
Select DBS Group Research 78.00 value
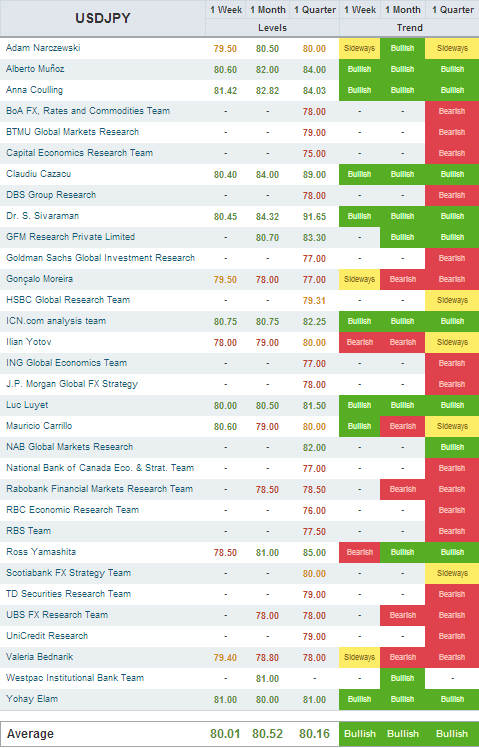point(314,196)
